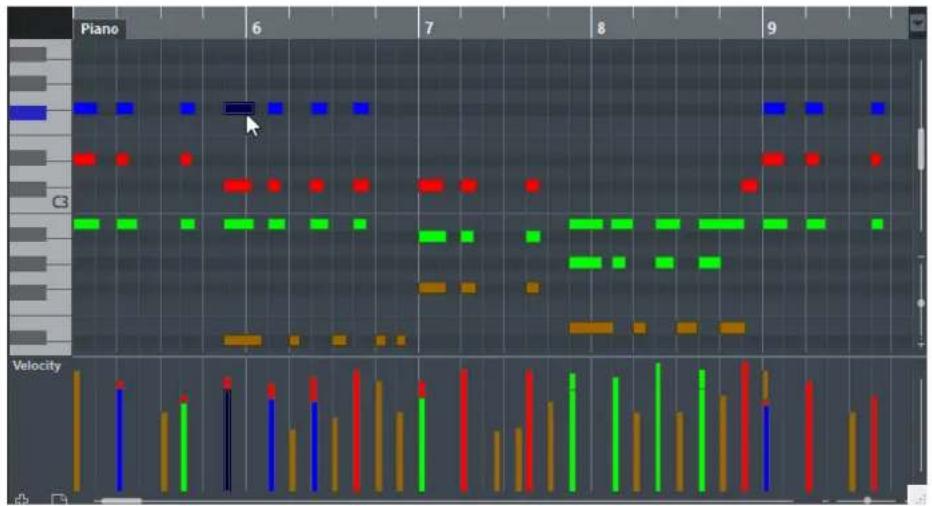Jump to bar 6 on the ruler
Screen dimensions: 932x506
pyautogui.click(x=256, y=29)
